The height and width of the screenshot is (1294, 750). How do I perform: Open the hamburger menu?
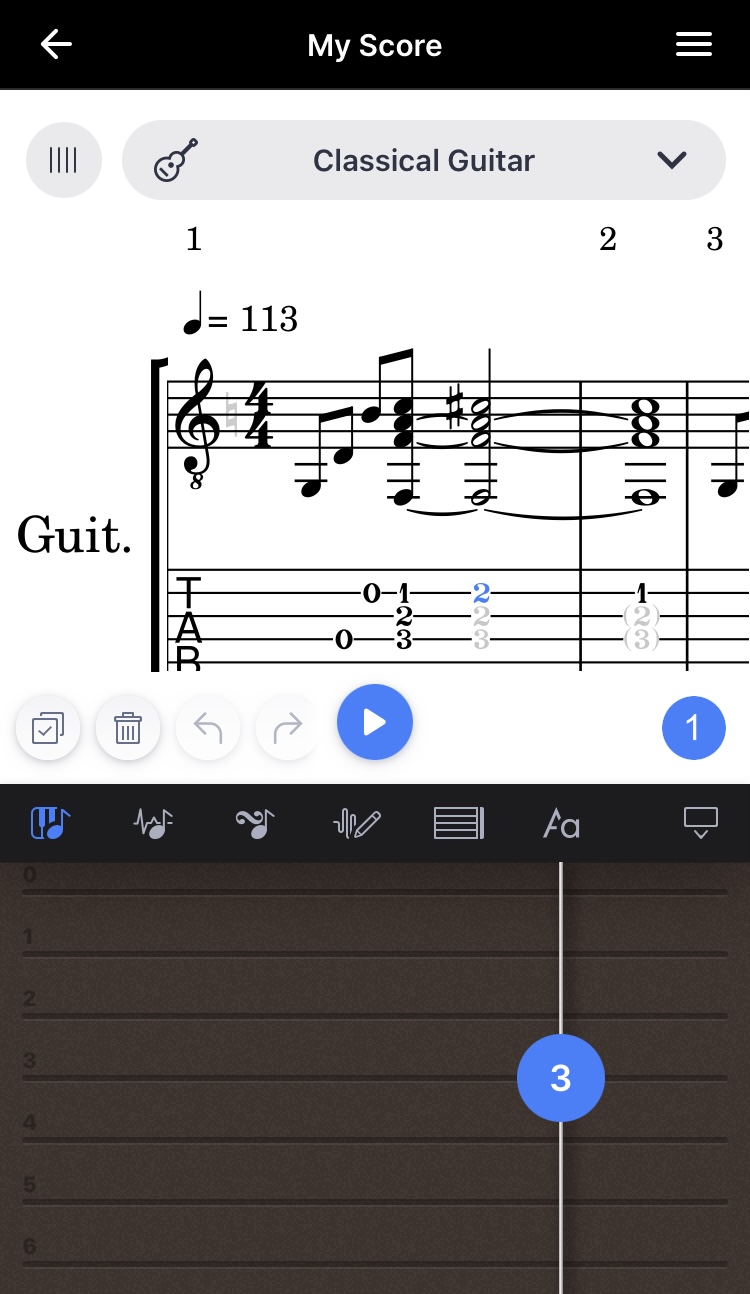pos(693,45)
